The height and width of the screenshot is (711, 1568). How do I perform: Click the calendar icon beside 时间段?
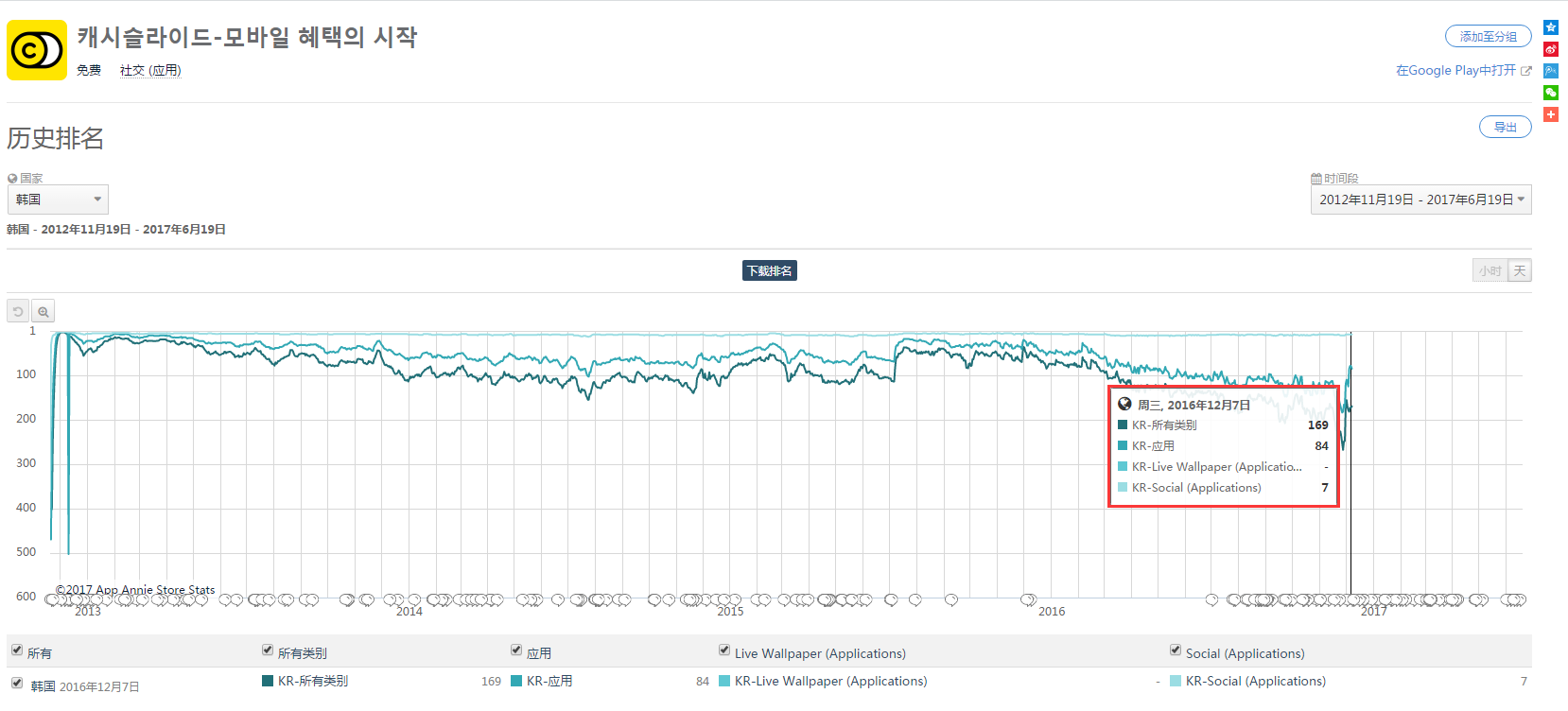(x=1315, y=179)
